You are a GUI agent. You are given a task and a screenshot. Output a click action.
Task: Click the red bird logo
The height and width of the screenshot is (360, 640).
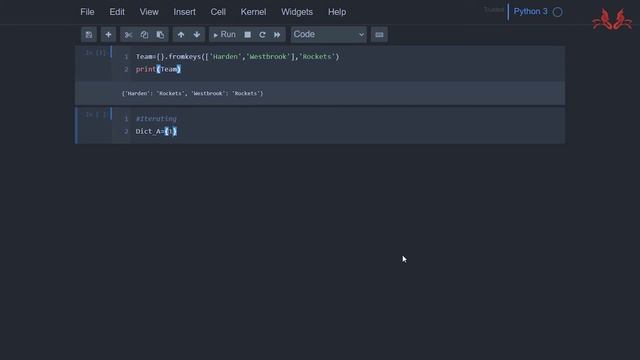point(612,20)
